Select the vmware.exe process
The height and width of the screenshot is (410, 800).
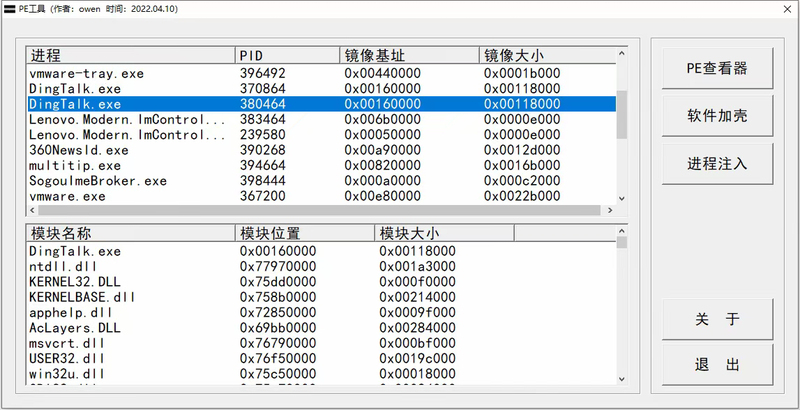pyautogui.click(x=321, y=196)
